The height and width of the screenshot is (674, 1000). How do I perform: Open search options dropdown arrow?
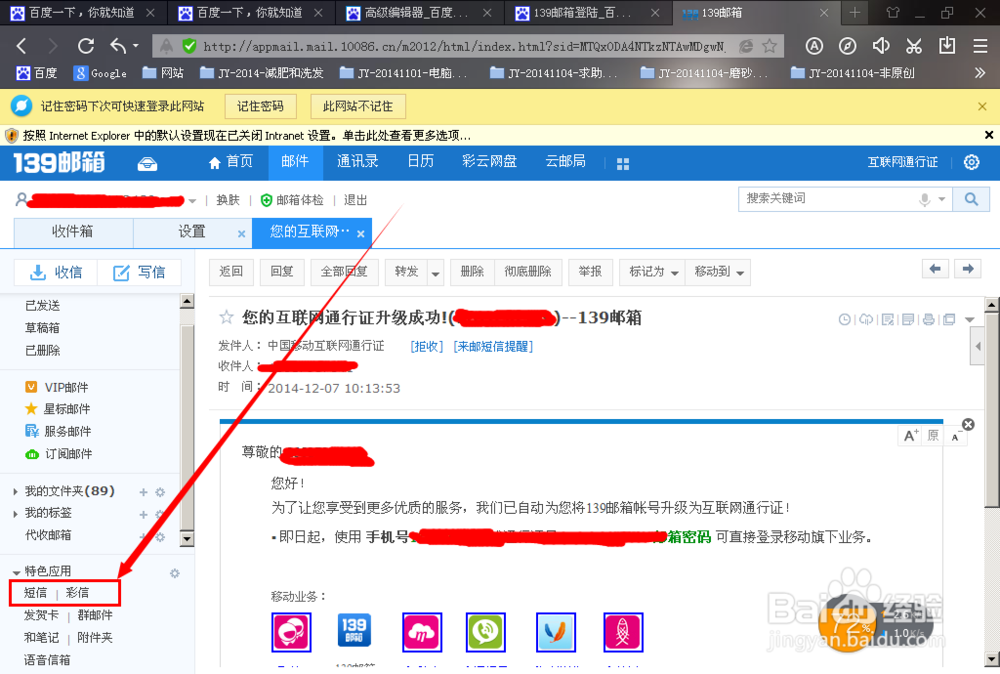click(x=941, y=200)
